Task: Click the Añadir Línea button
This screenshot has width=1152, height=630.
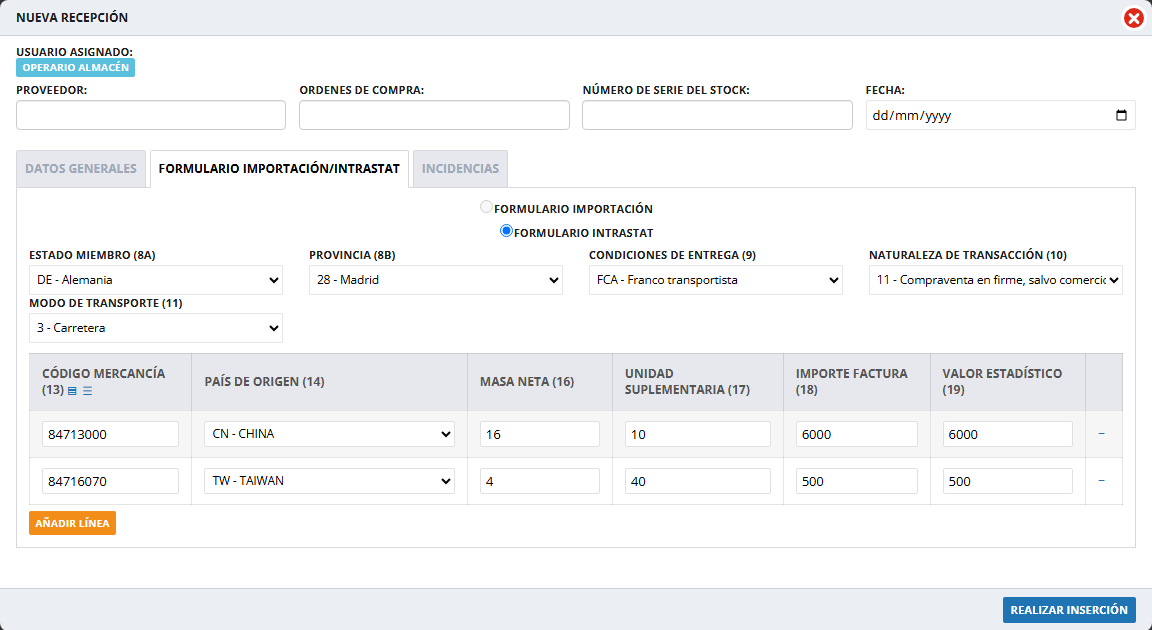Action: 72,523
